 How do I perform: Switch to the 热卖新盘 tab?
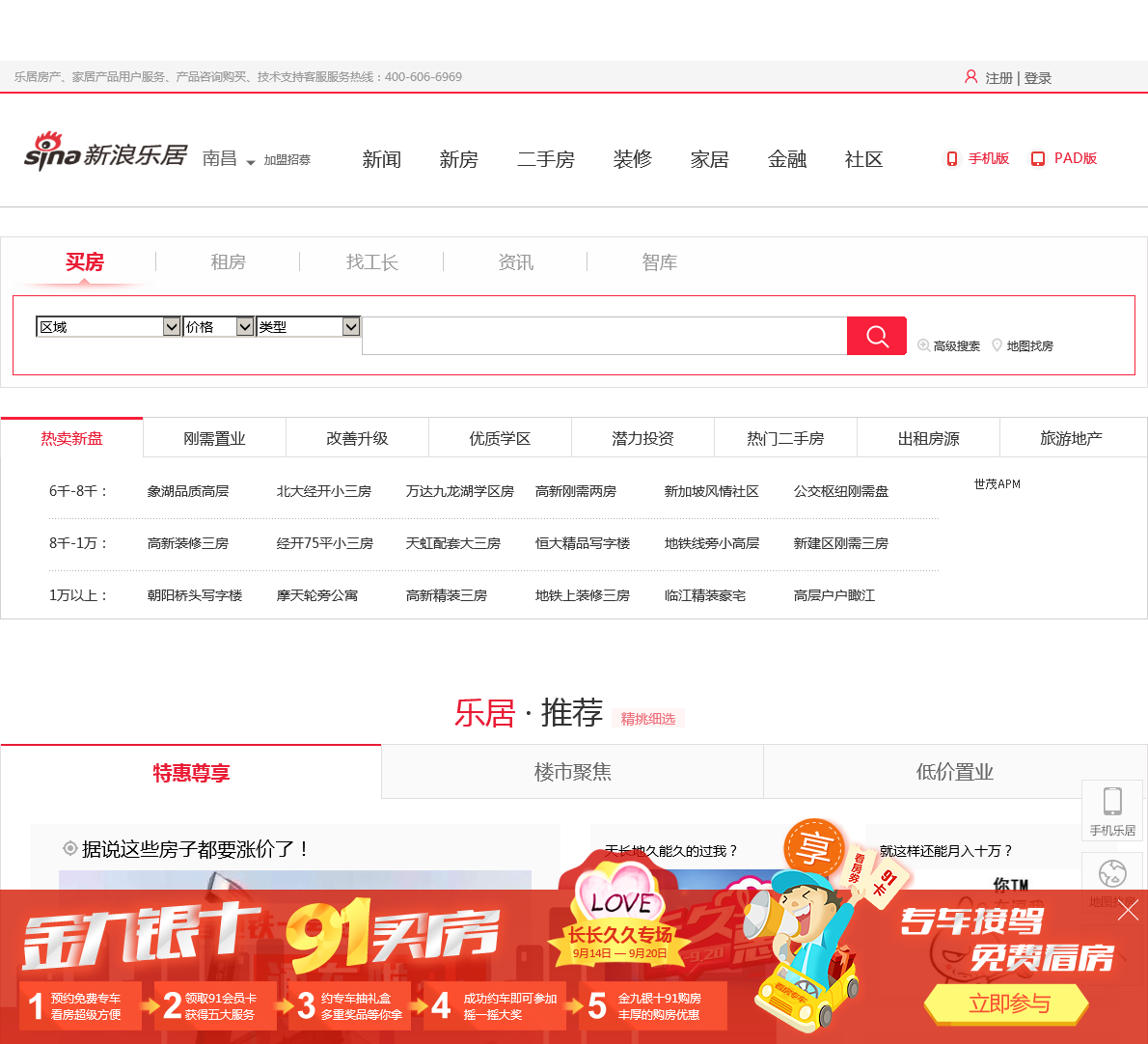pos(71,438)
